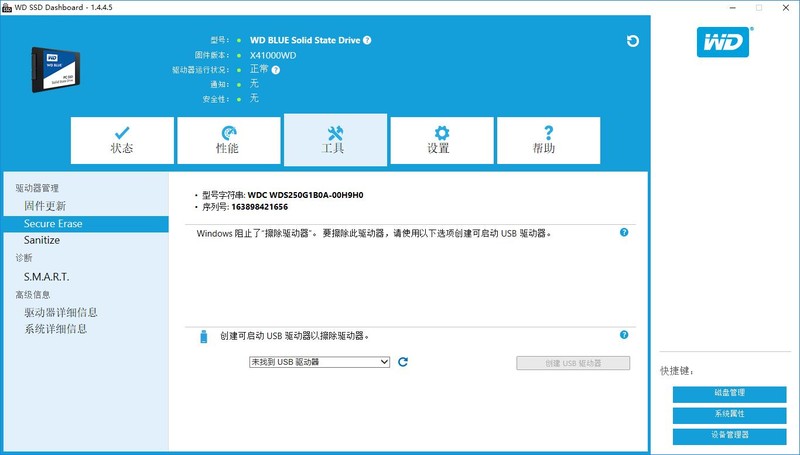Viewport: 800px width, 455px height.
Task: Minimize the WD SSD Dashboard window
Action: point(733,8)
